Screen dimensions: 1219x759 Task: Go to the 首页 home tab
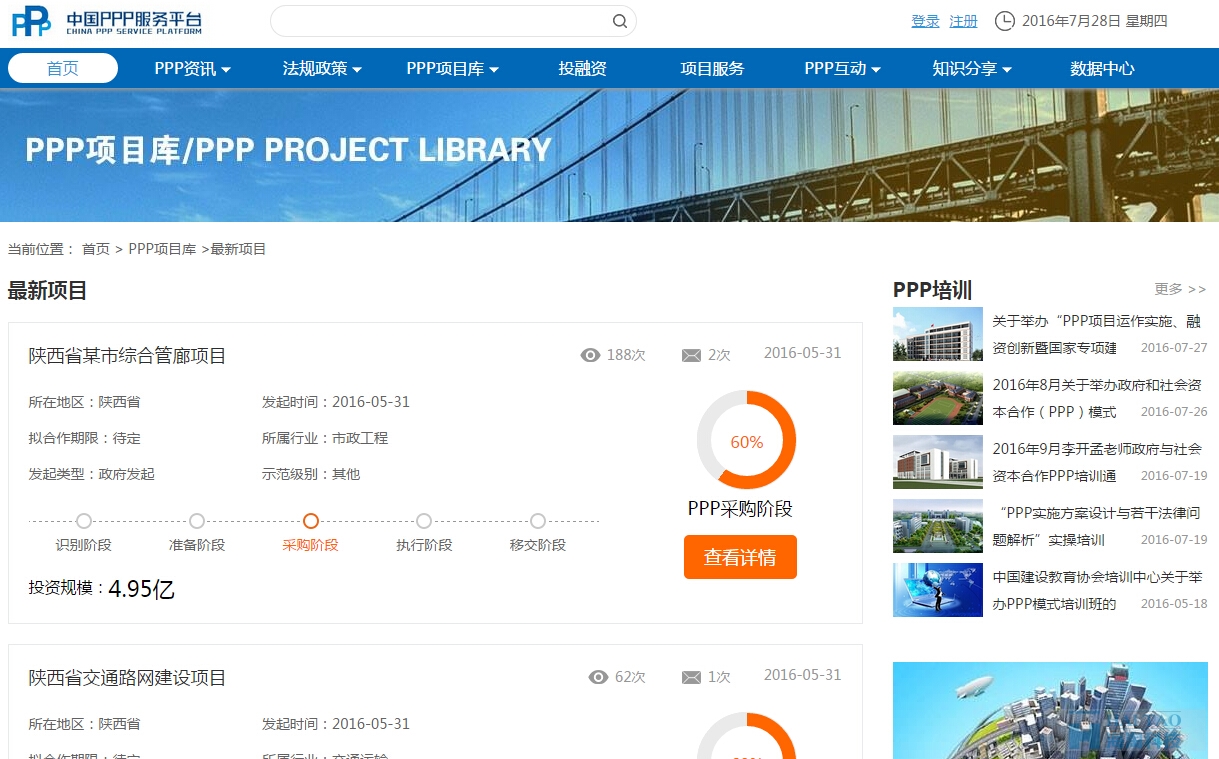pos(63,68)
